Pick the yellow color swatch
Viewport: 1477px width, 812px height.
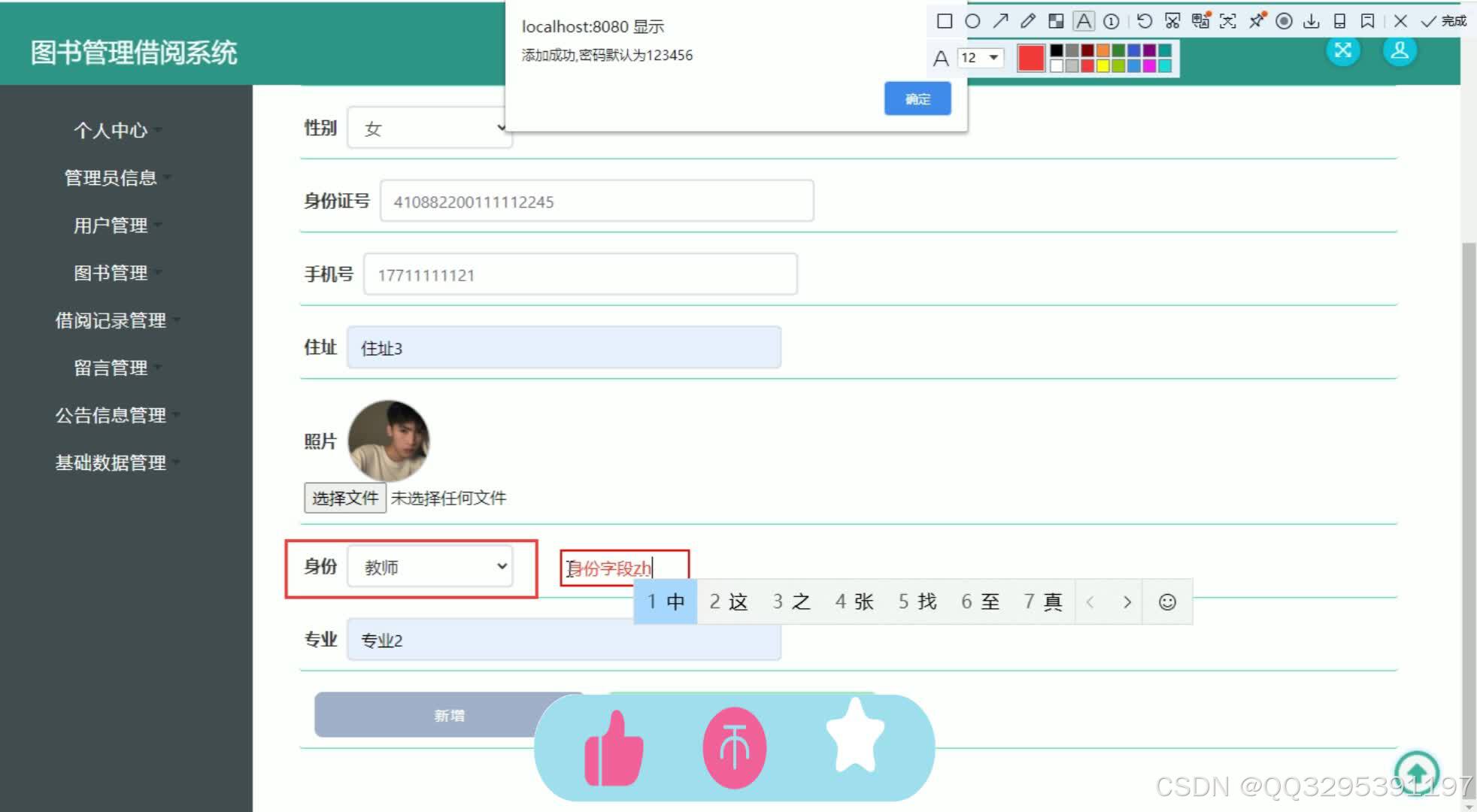(1103, 66)
